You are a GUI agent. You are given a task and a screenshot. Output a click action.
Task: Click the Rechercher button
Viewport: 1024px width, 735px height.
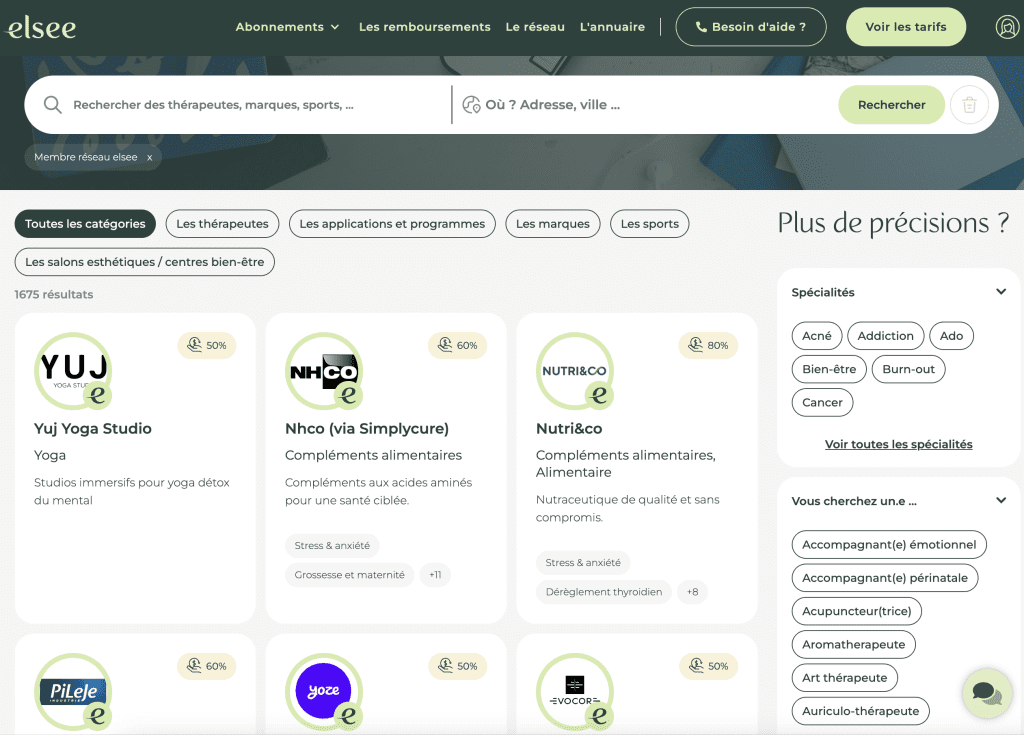point(891,104)
